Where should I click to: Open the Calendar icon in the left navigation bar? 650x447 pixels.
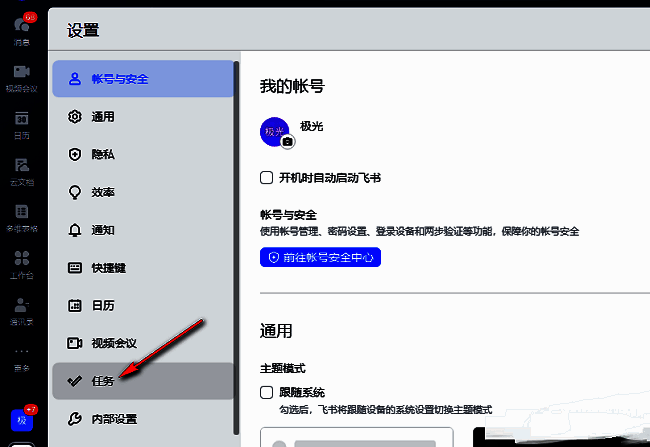tap(22, 119)
